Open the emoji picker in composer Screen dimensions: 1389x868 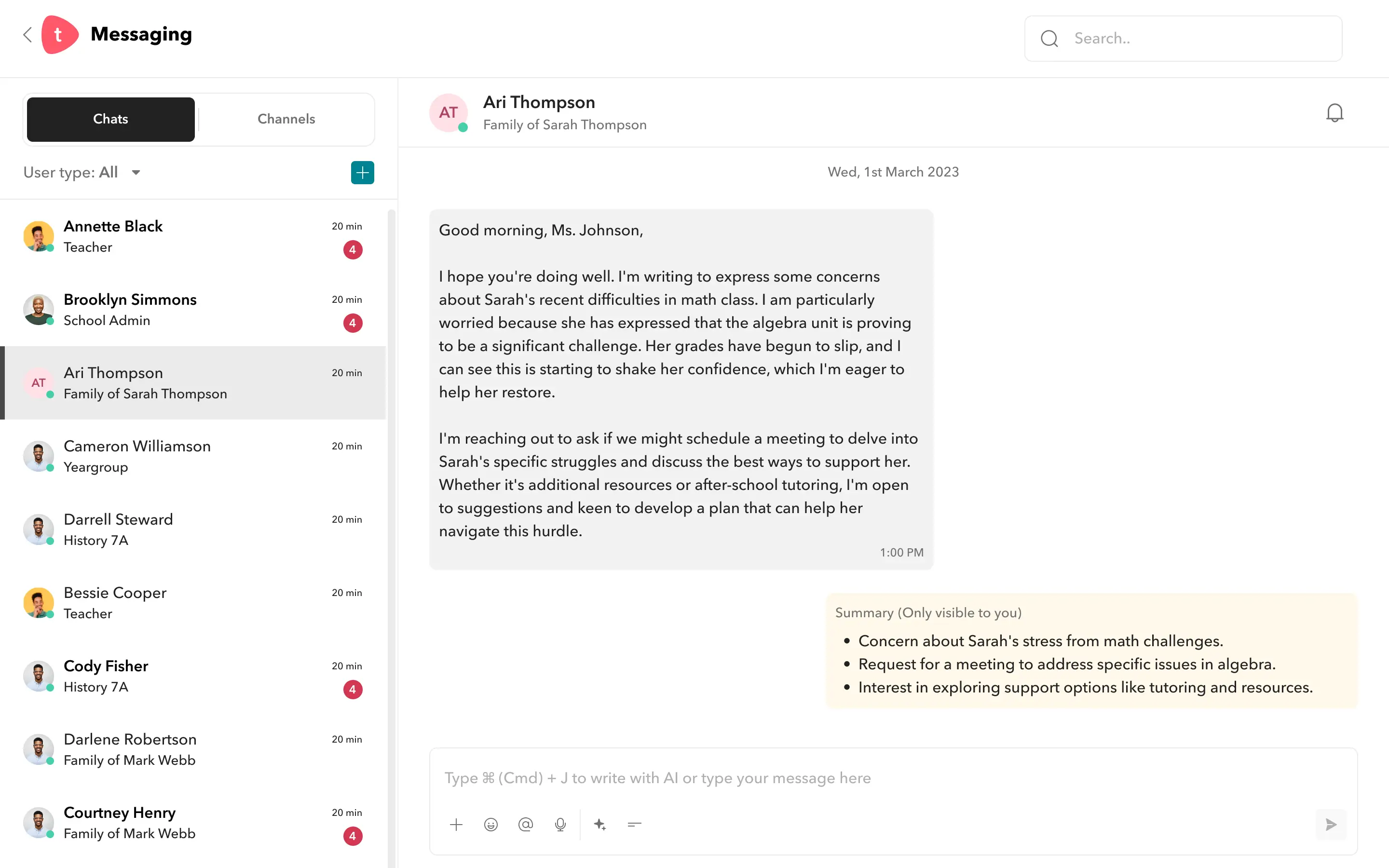tap(491, 825)
